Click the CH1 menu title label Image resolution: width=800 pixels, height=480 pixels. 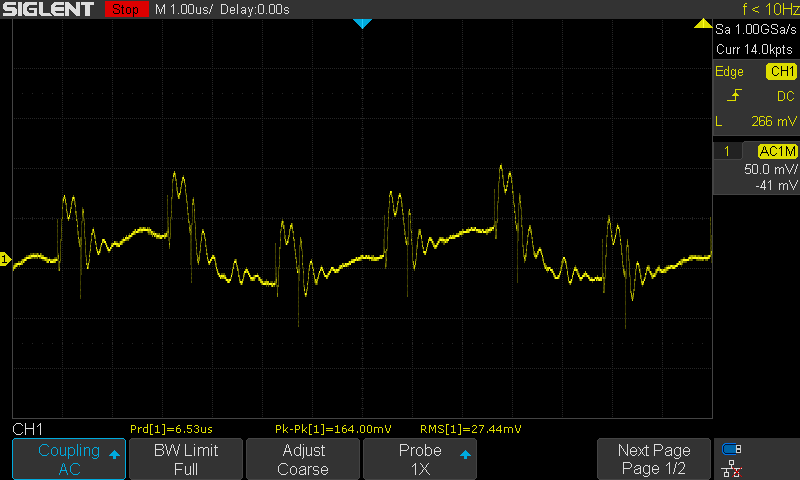[x=28, y=429]
